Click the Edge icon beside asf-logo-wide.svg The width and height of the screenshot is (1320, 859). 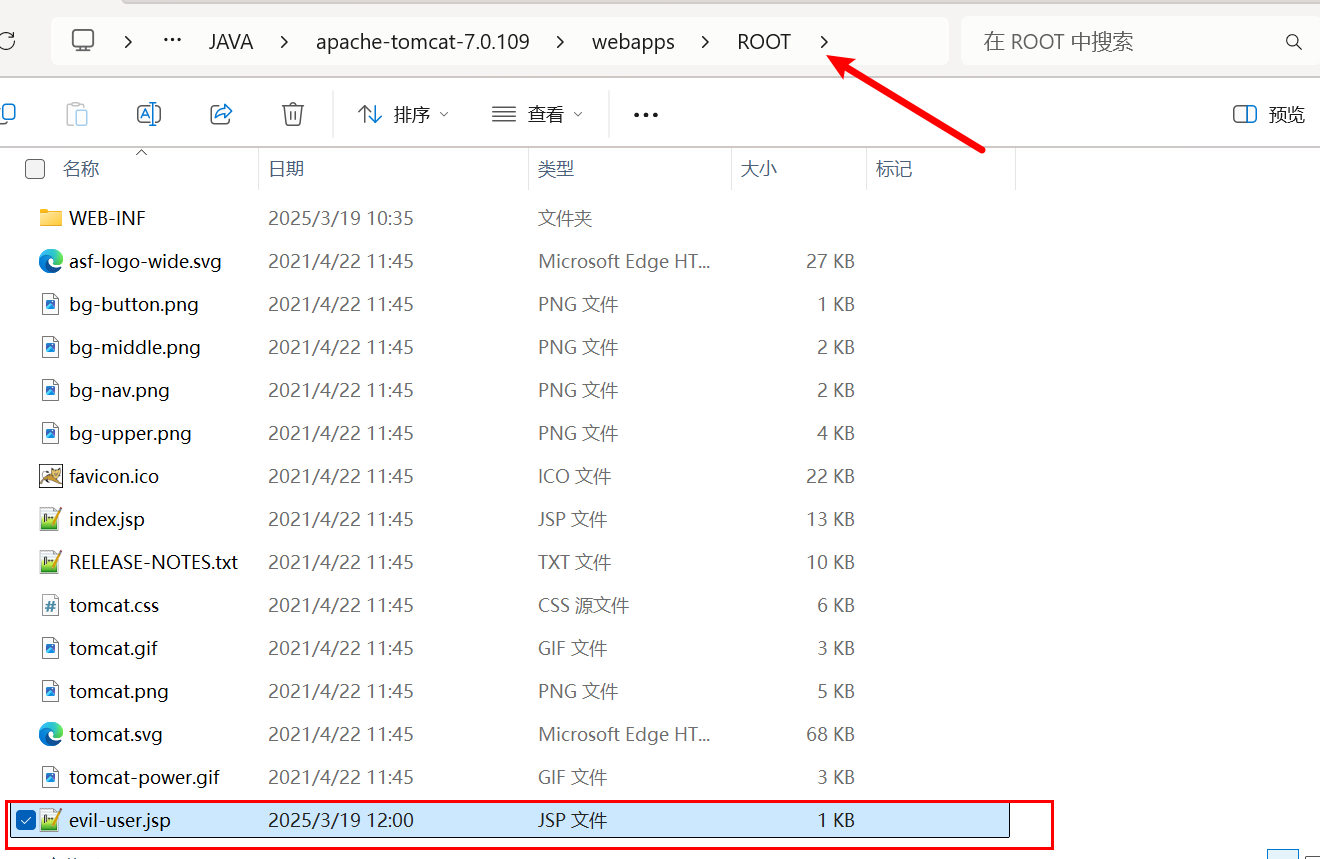(x=50, y=261)
